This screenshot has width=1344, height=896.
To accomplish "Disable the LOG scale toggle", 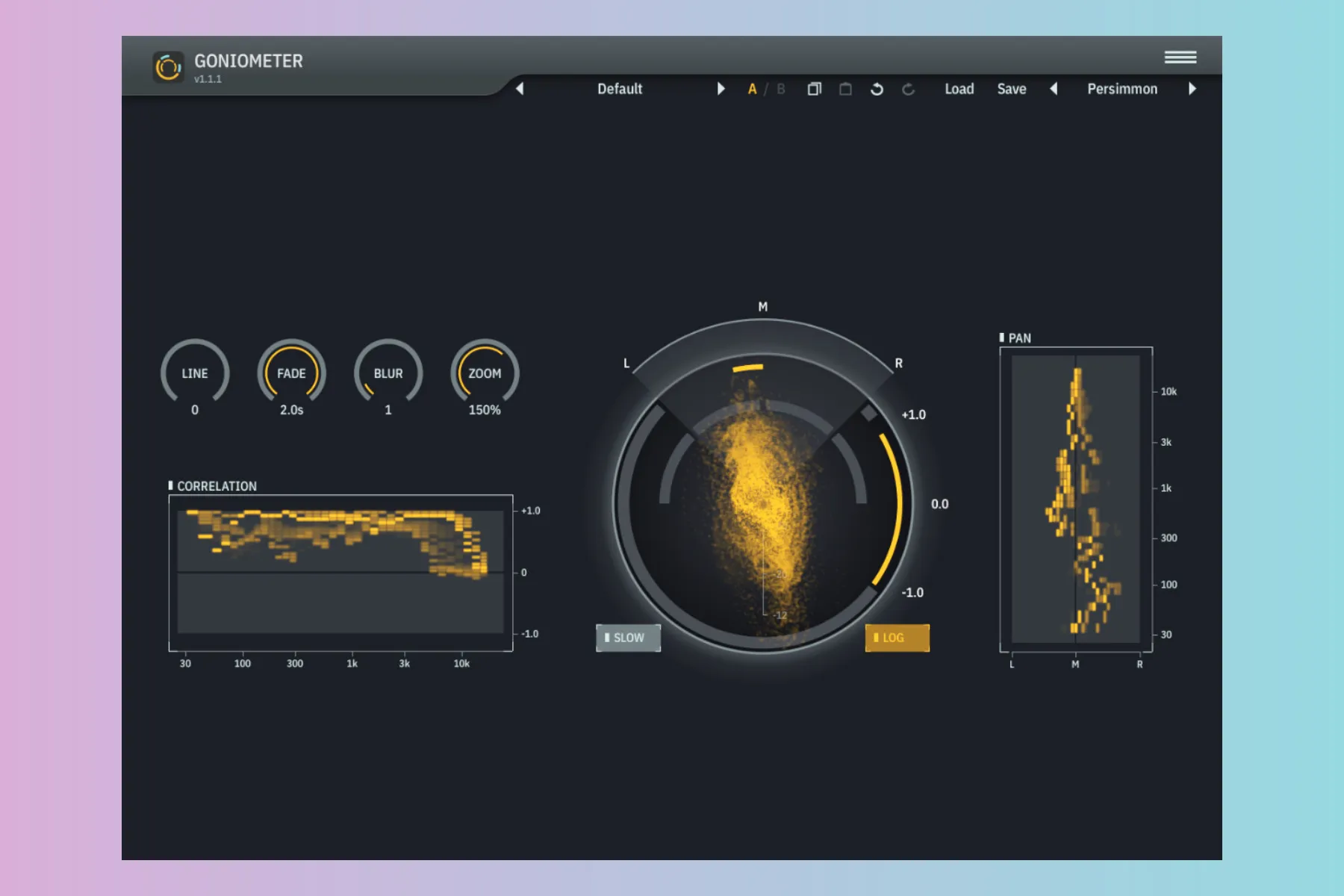I will click(x=897, y=638).
